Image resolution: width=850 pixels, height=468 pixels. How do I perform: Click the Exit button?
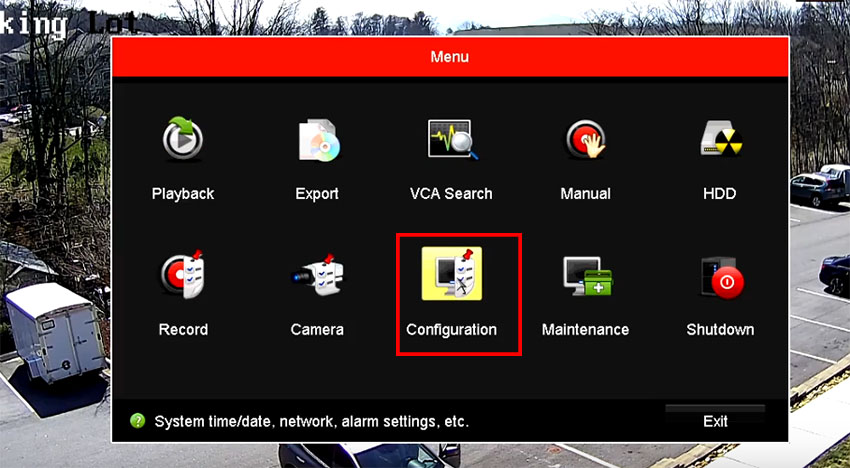pyautogui.click(x=715, y=421)
